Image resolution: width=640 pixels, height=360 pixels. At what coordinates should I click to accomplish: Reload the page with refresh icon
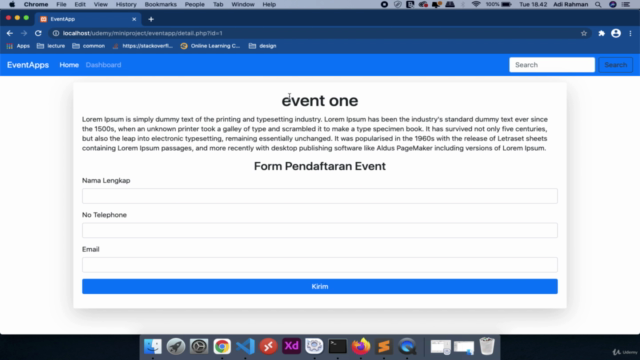[38, 33]
